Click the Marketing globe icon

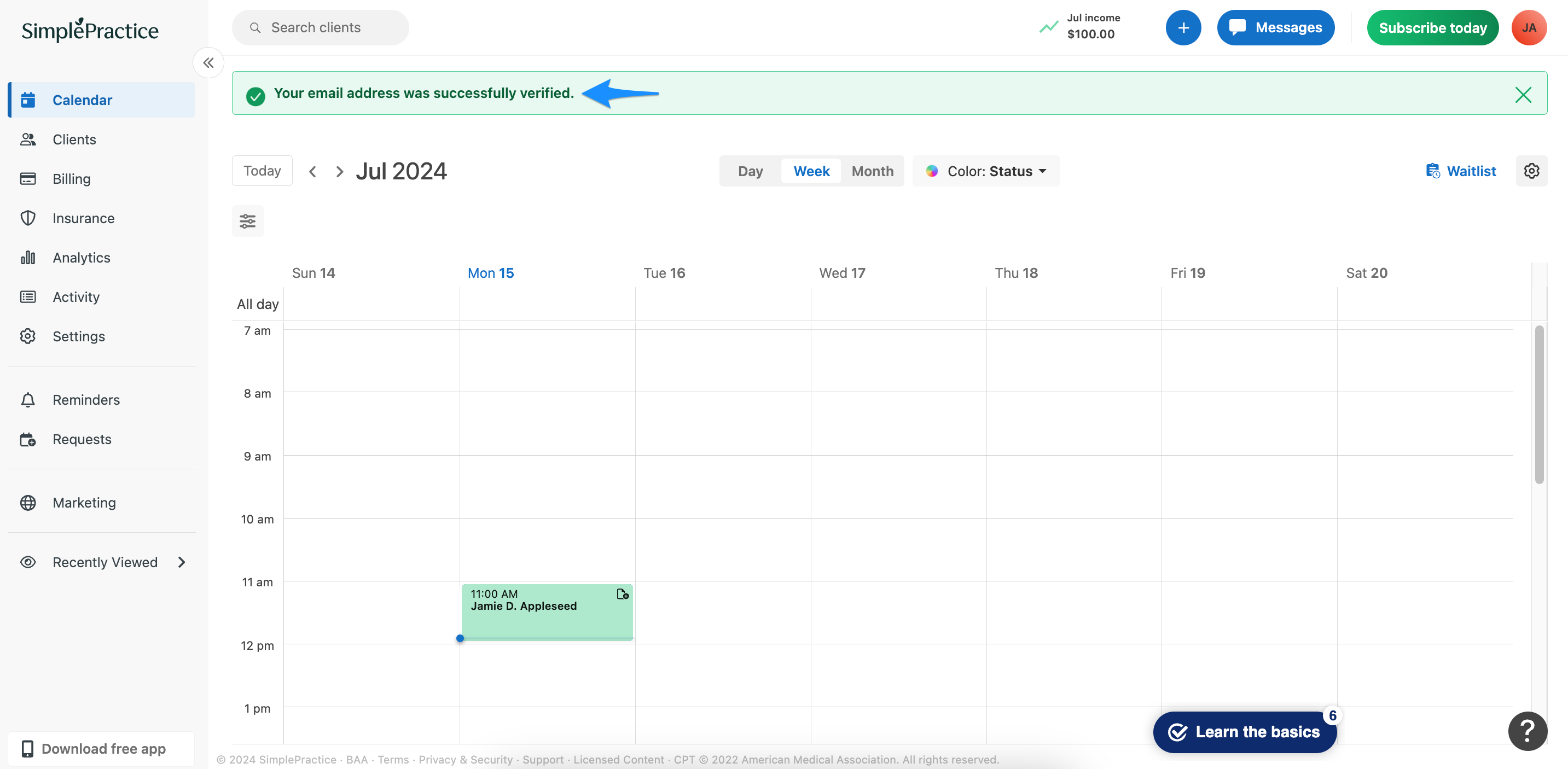point(28,503)
